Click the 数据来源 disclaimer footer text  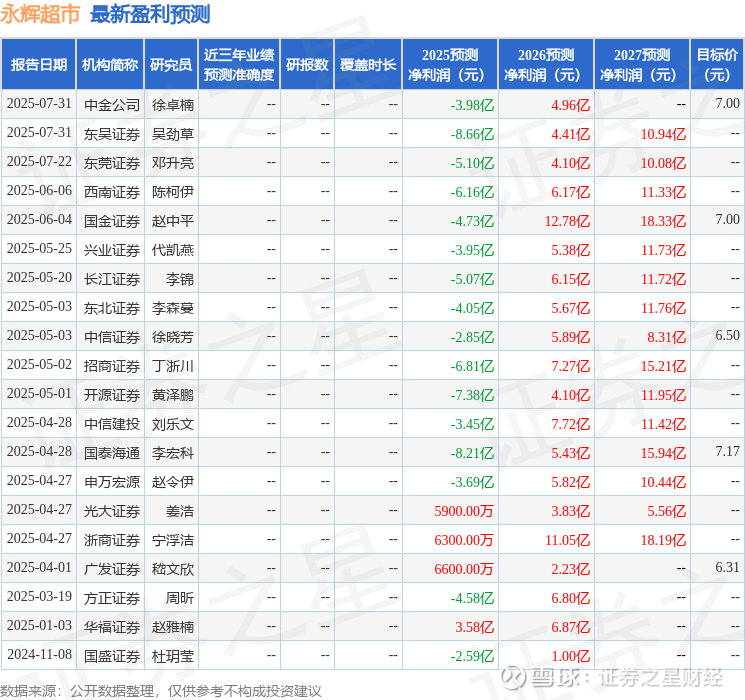pyautogui.click(x=161, y=690)
